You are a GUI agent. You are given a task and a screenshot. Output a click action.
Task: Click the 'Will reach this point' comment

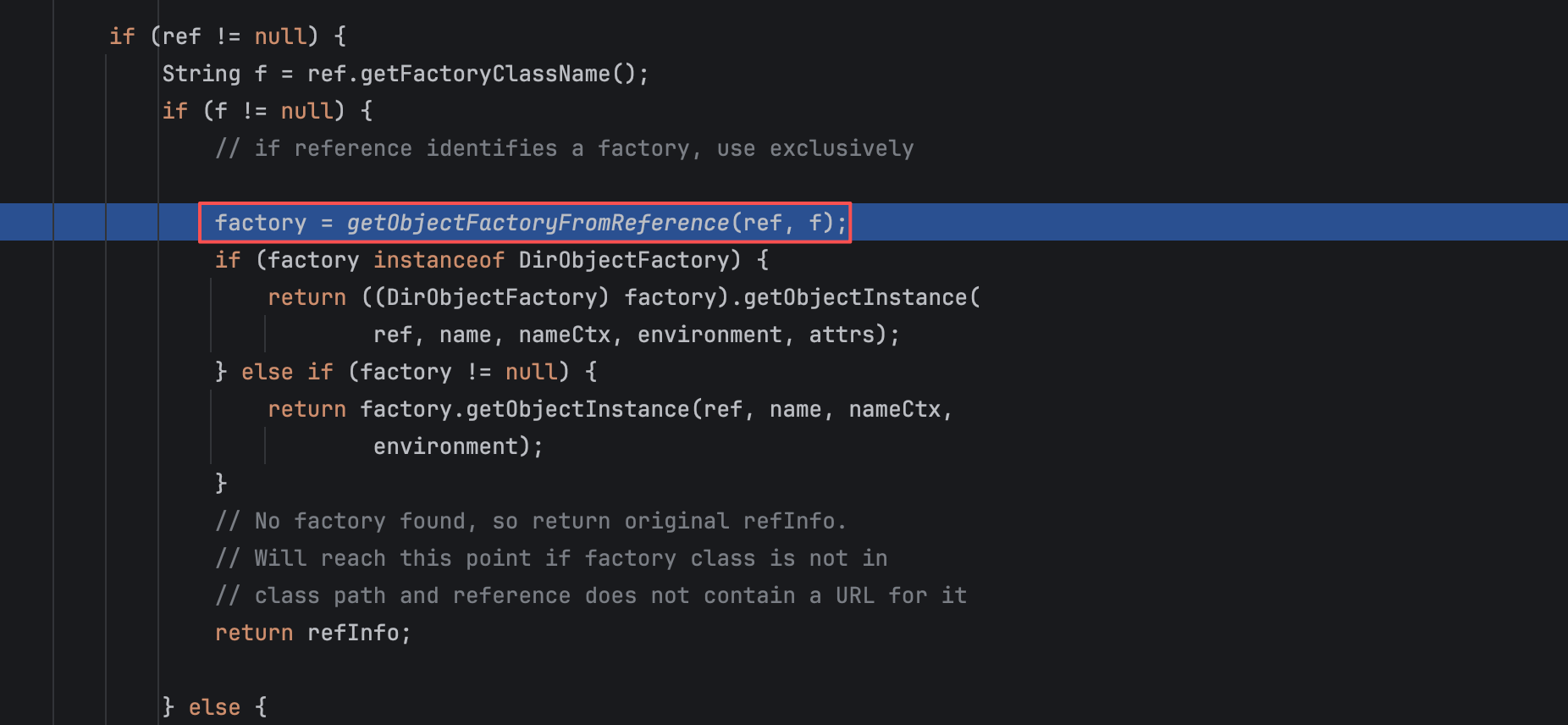pos(551,558)
